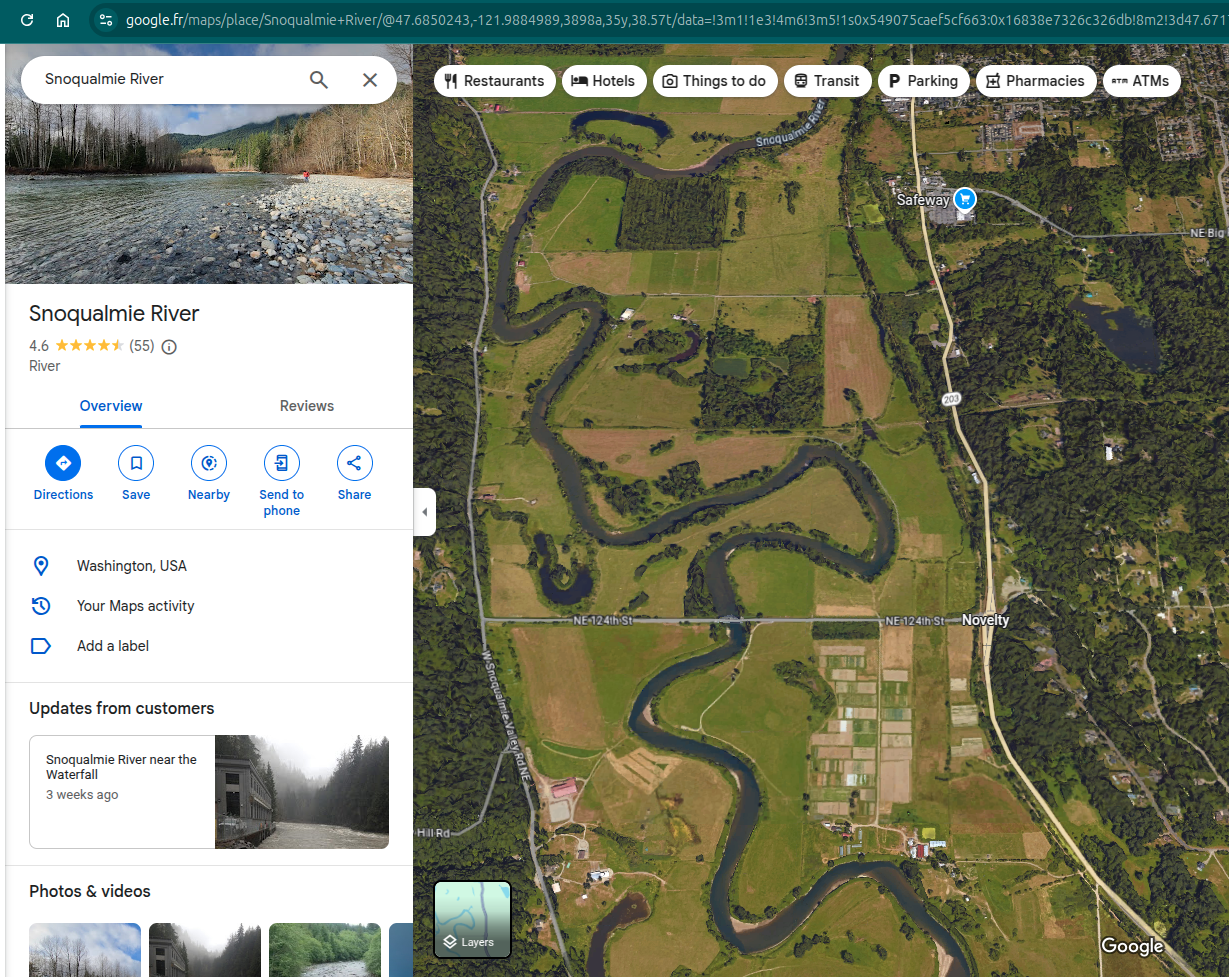Click the Directions icon button
Screen dimensions: 1229x977
63,464
